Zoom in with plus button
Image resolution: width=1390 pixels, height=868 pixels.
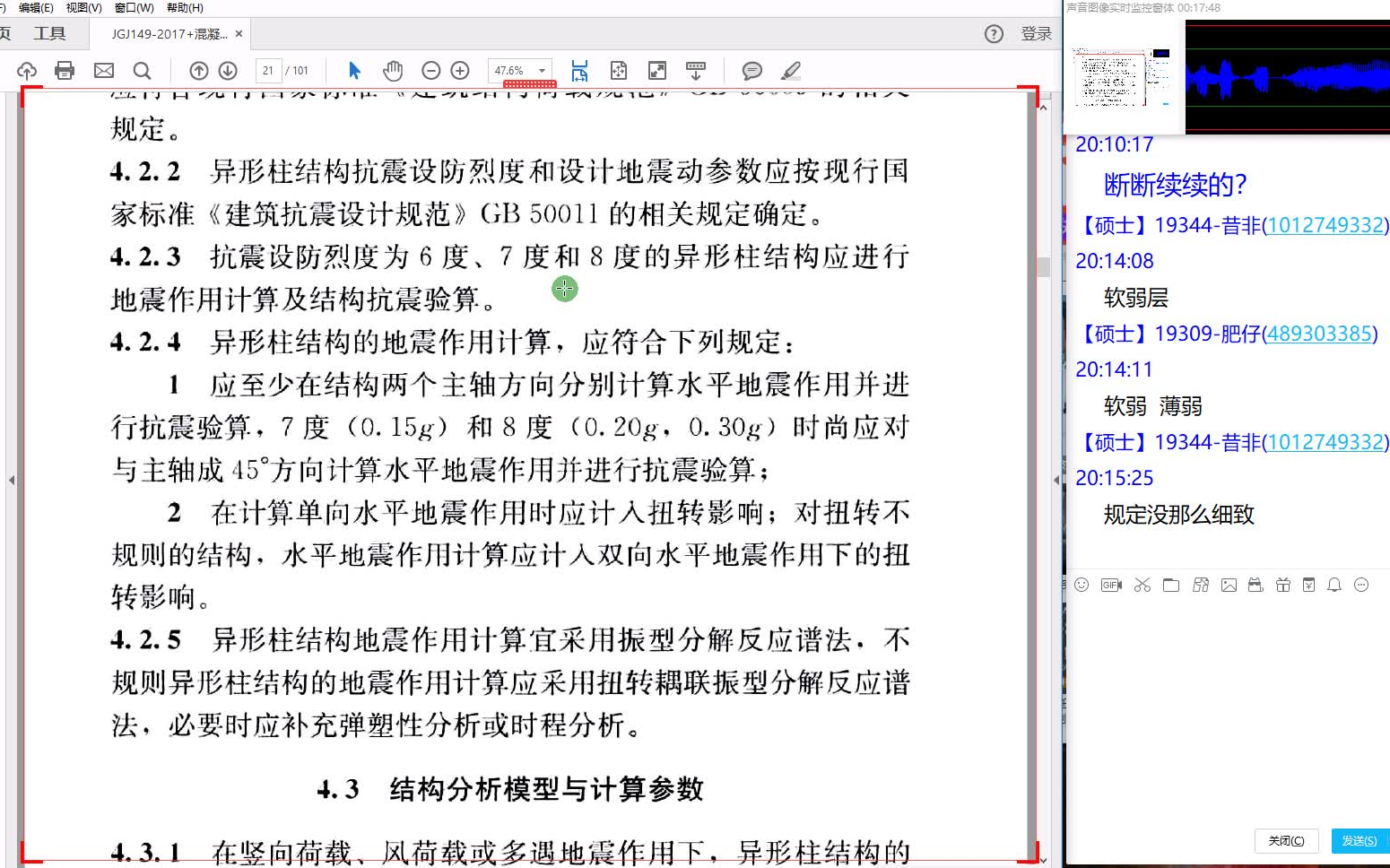(460, 71)
